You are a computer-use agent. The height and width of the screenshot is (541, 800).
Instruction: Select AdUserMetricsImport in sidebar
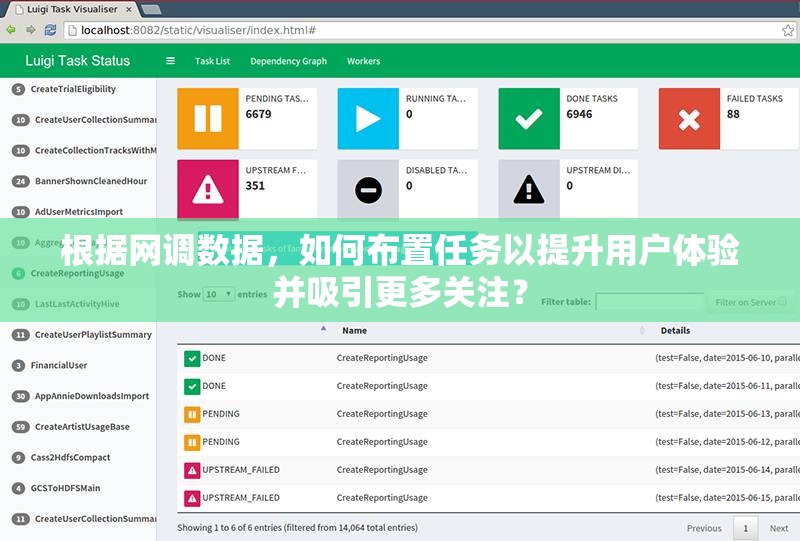click(x=79, y=212)
